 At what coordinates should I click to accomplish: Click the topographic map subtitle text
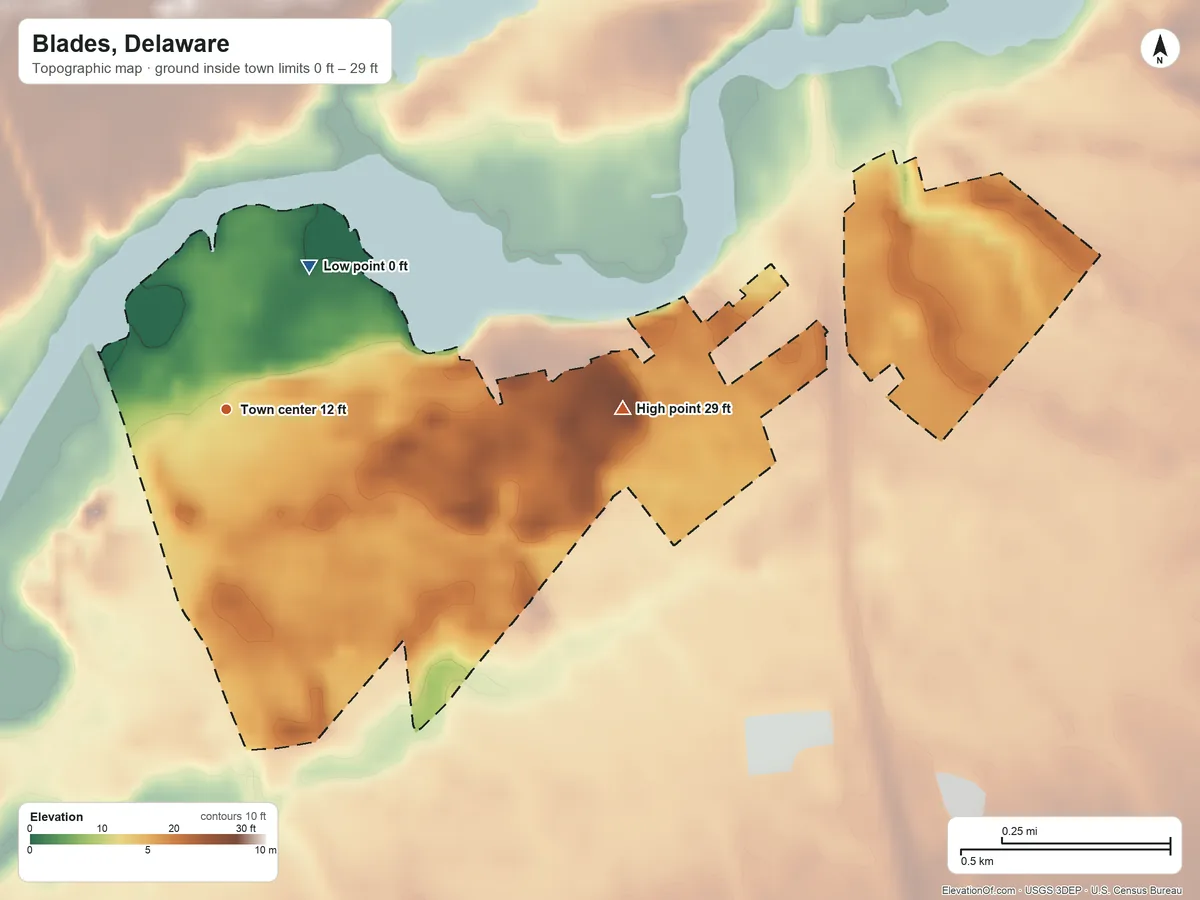[x=204, y=71]
